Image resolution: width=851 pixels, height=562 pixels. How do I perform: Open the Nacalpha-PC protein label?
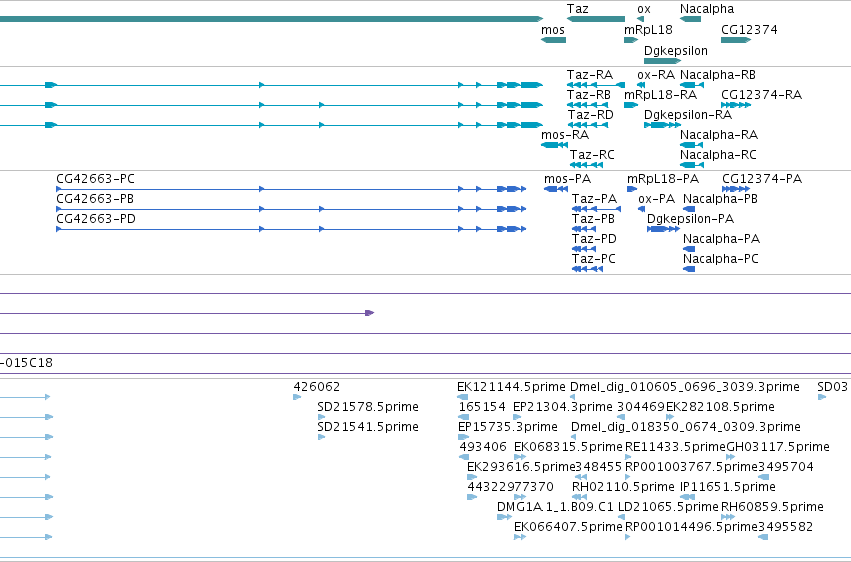point(721,259)
